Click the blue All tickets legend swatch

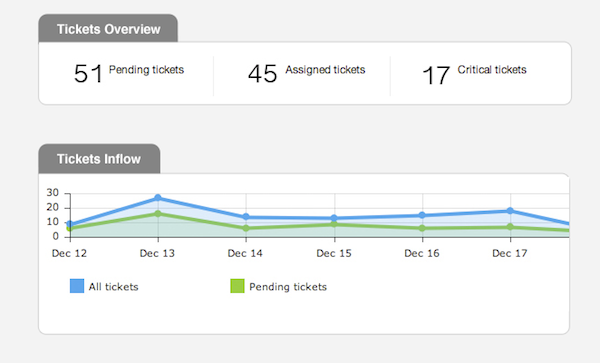pos(77,286)
